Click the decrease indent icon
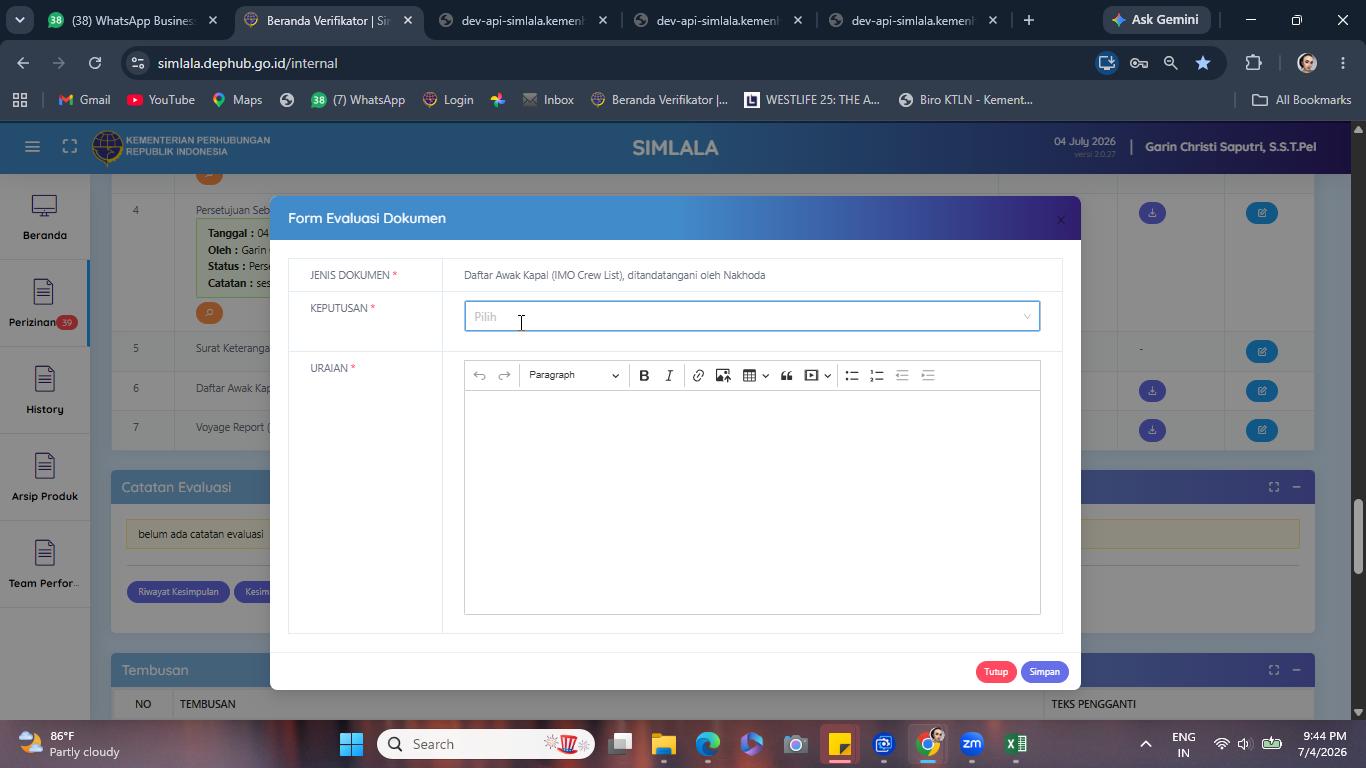Image resolution: width=1366 pixels, height=768 pixels. point(902,375)
